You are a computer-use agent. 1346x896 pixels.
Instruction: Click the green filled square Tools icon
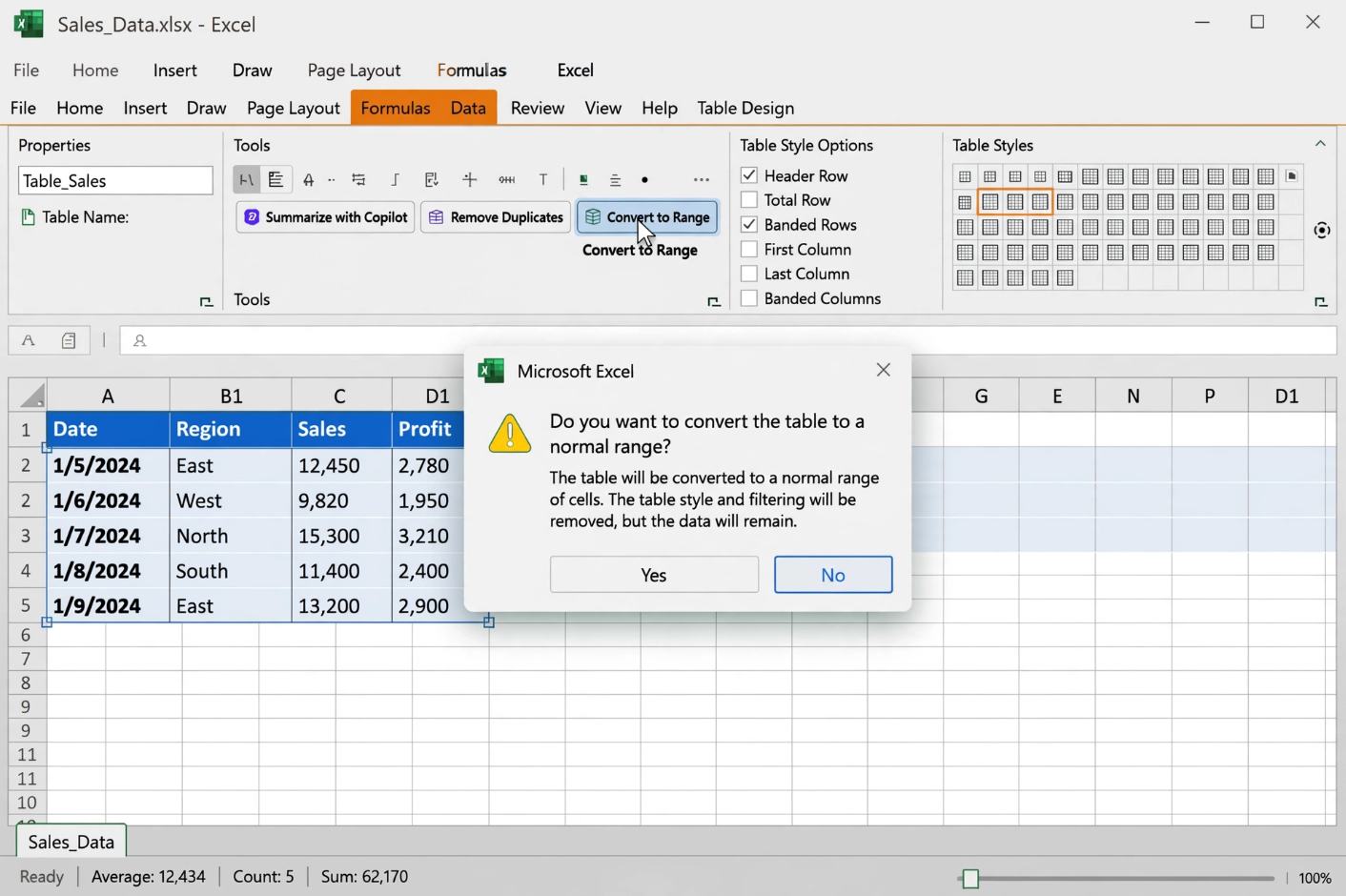pyautogui.click(x=583, y=179)
